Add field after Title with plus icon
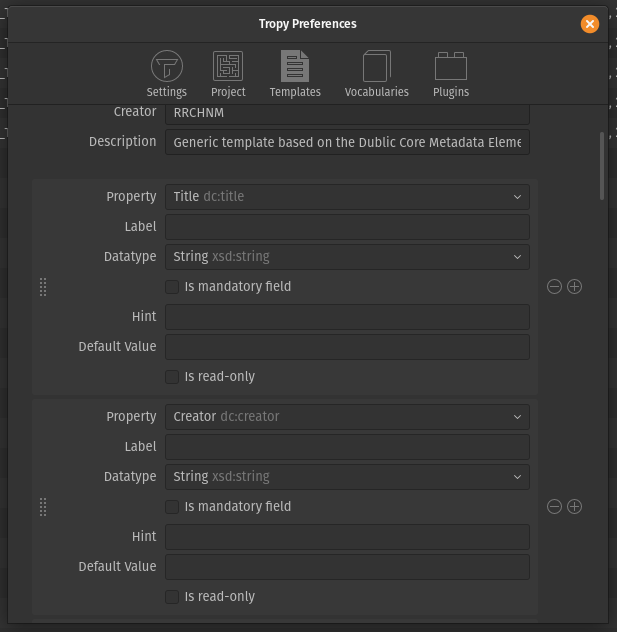This screenshot has width=617, height=632. (x=574, y=287)
